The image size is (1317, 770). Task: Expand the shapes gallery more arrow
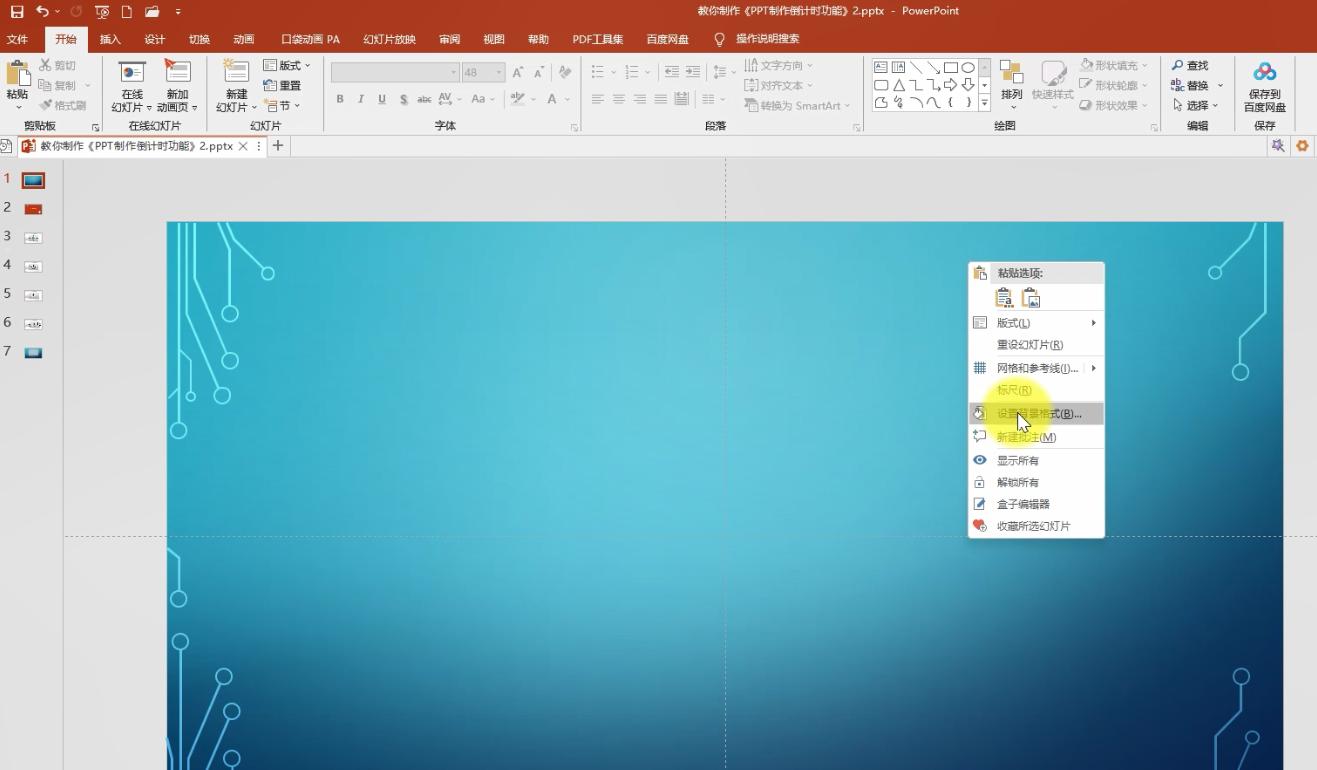(984, 103)
